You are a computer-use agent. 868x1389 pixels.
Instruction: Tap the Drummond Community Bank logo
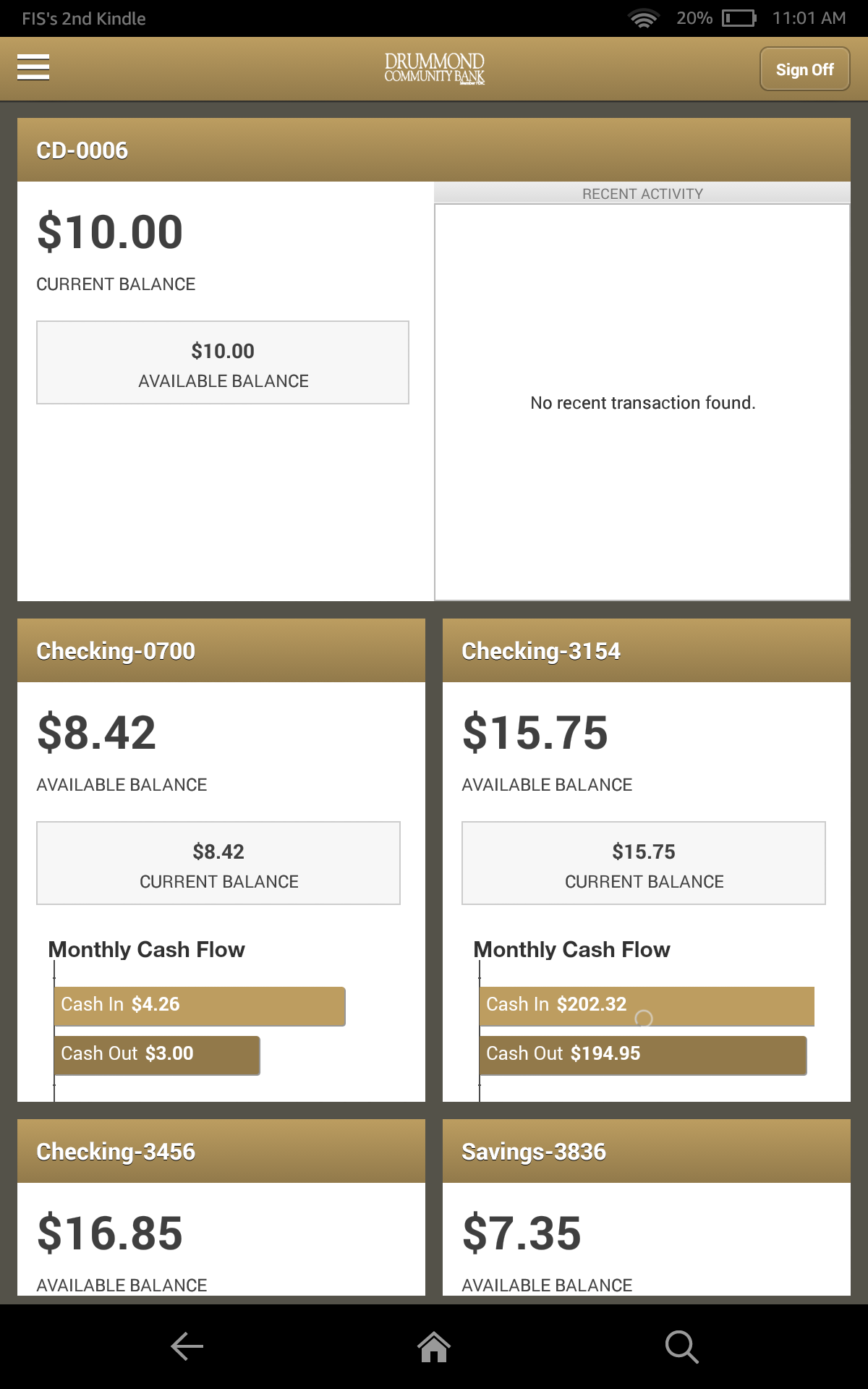(434, 67)
